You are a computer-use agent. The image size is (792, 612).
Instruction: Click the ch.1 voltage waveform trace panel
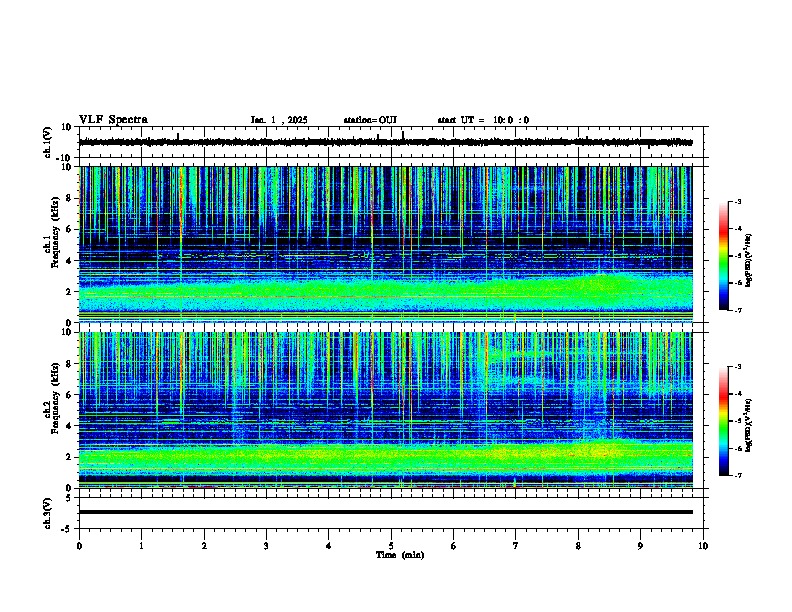[x=391, y=142]
